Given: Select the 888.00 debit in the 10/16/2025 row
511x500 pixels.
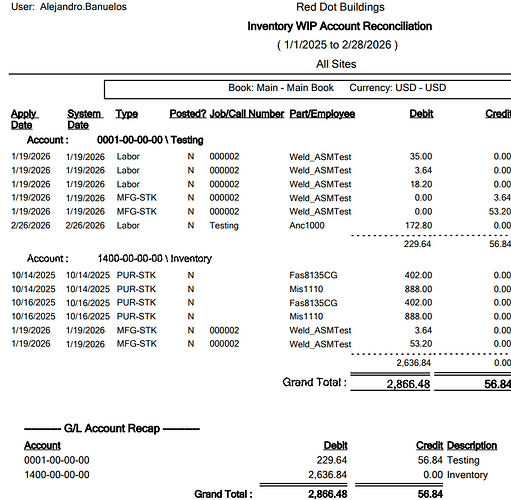Looking at the screenshot, I should point(418,316).
